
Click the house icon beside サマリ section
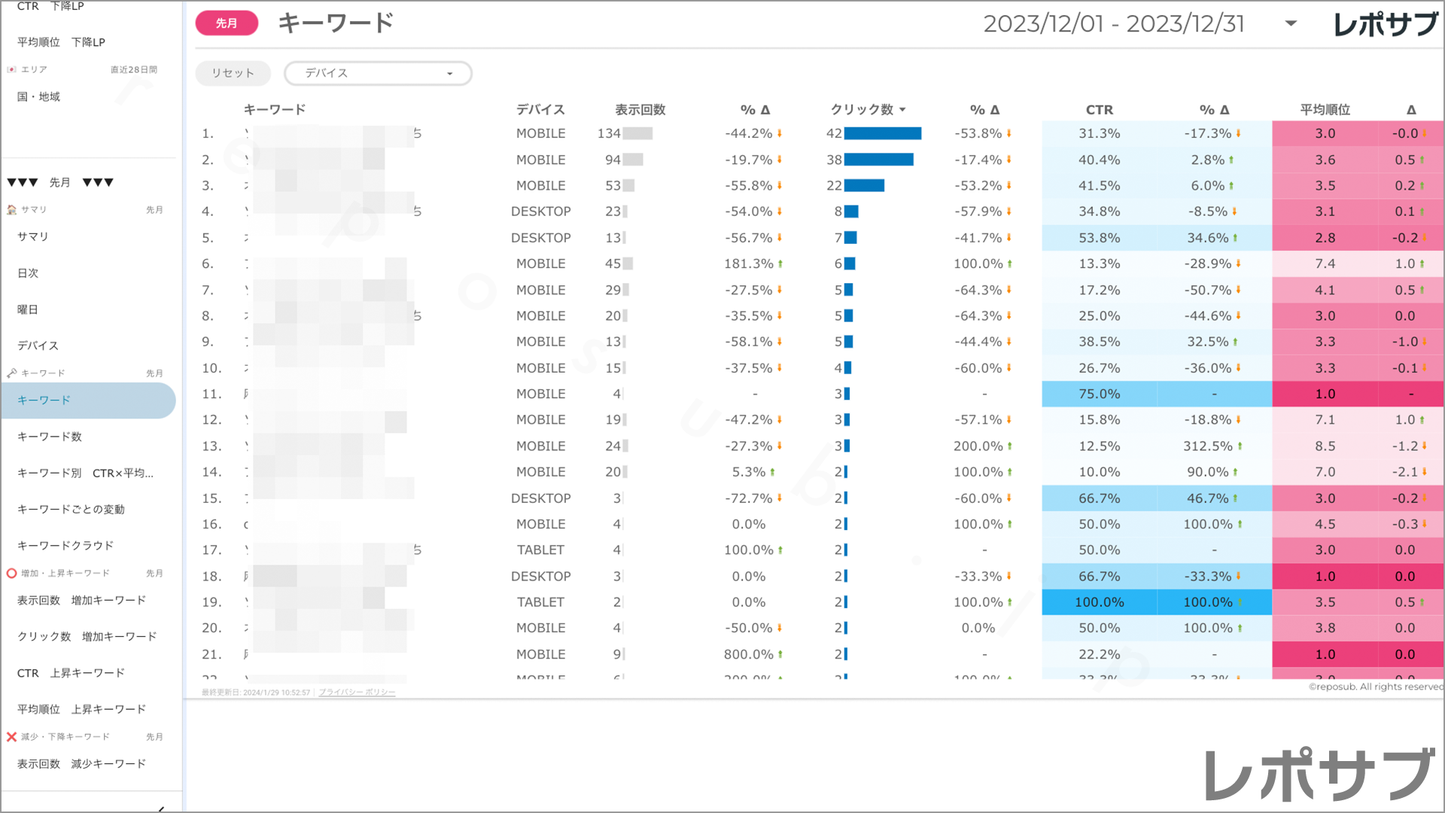[x=12, y=210]
